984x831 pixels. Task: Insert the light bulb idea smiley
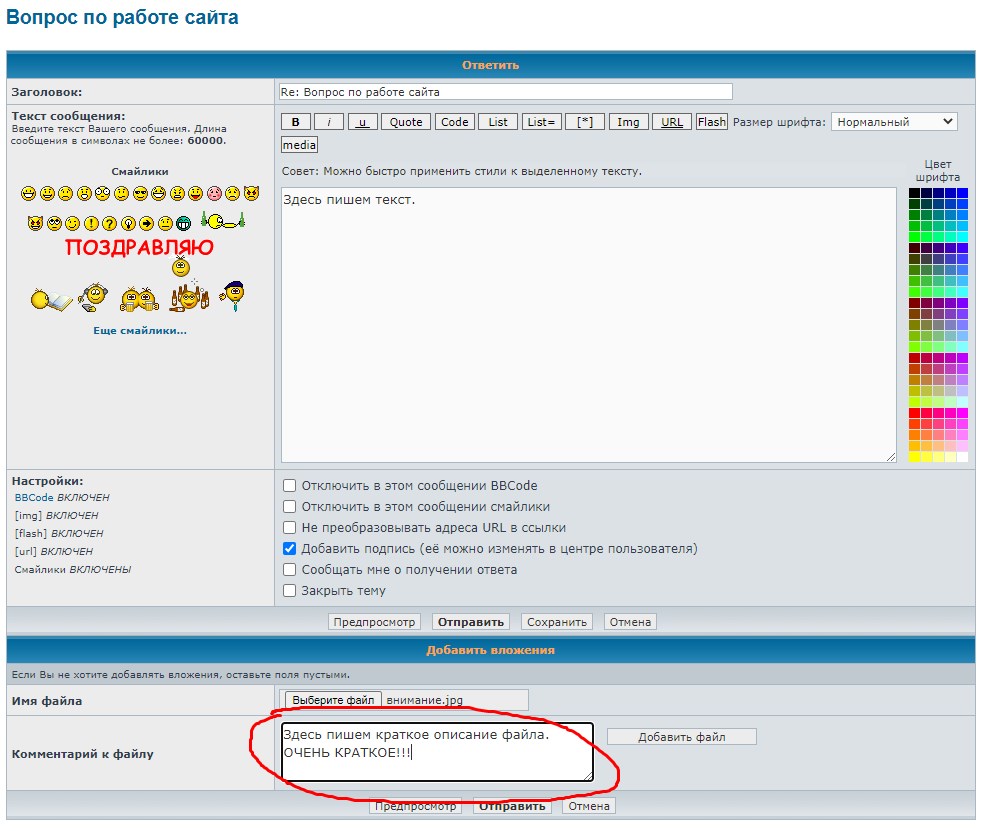point(127,223)
